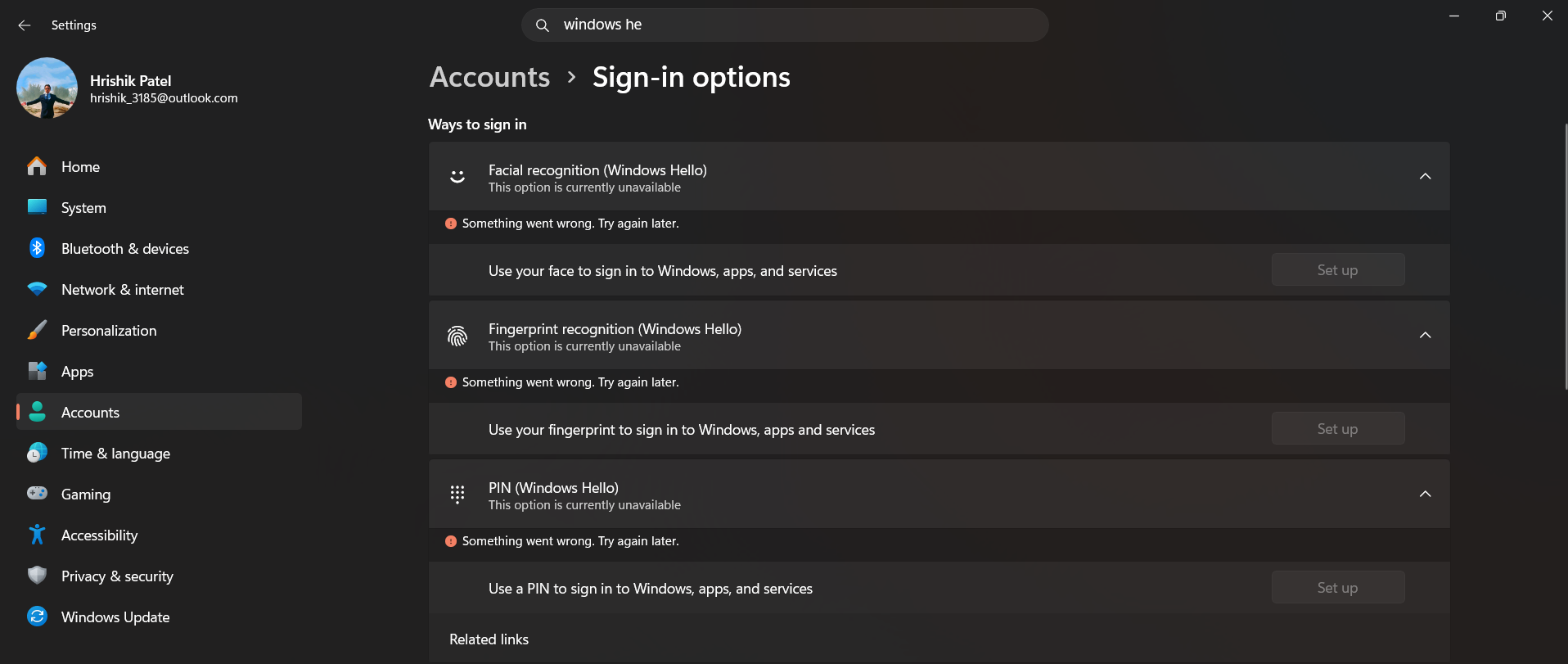Collapse the Fingerprint recognition section chevron
The height and width of the screenshot is (664, 1568).
1425,335
